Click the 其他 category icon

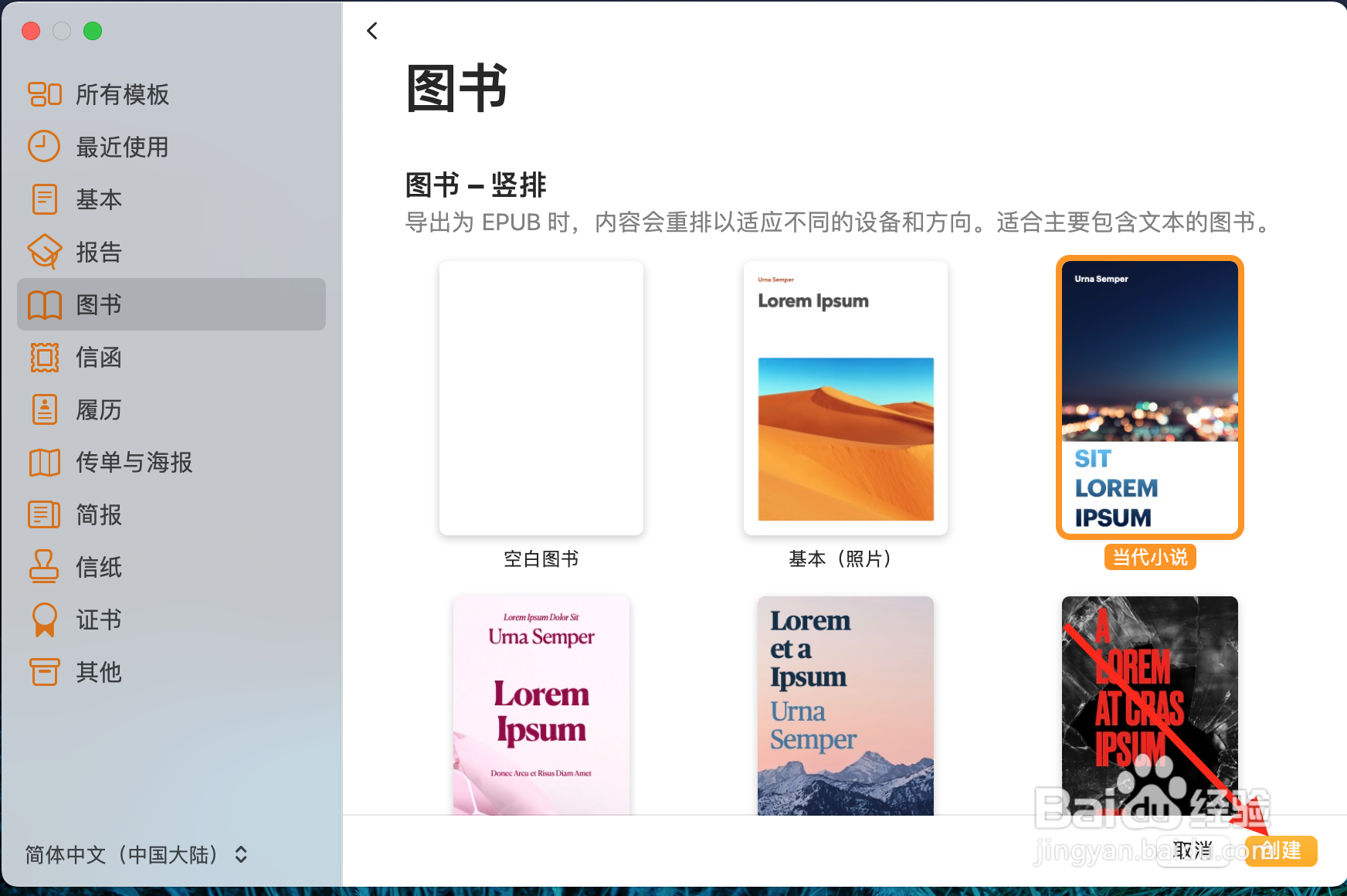pos(44,672)
